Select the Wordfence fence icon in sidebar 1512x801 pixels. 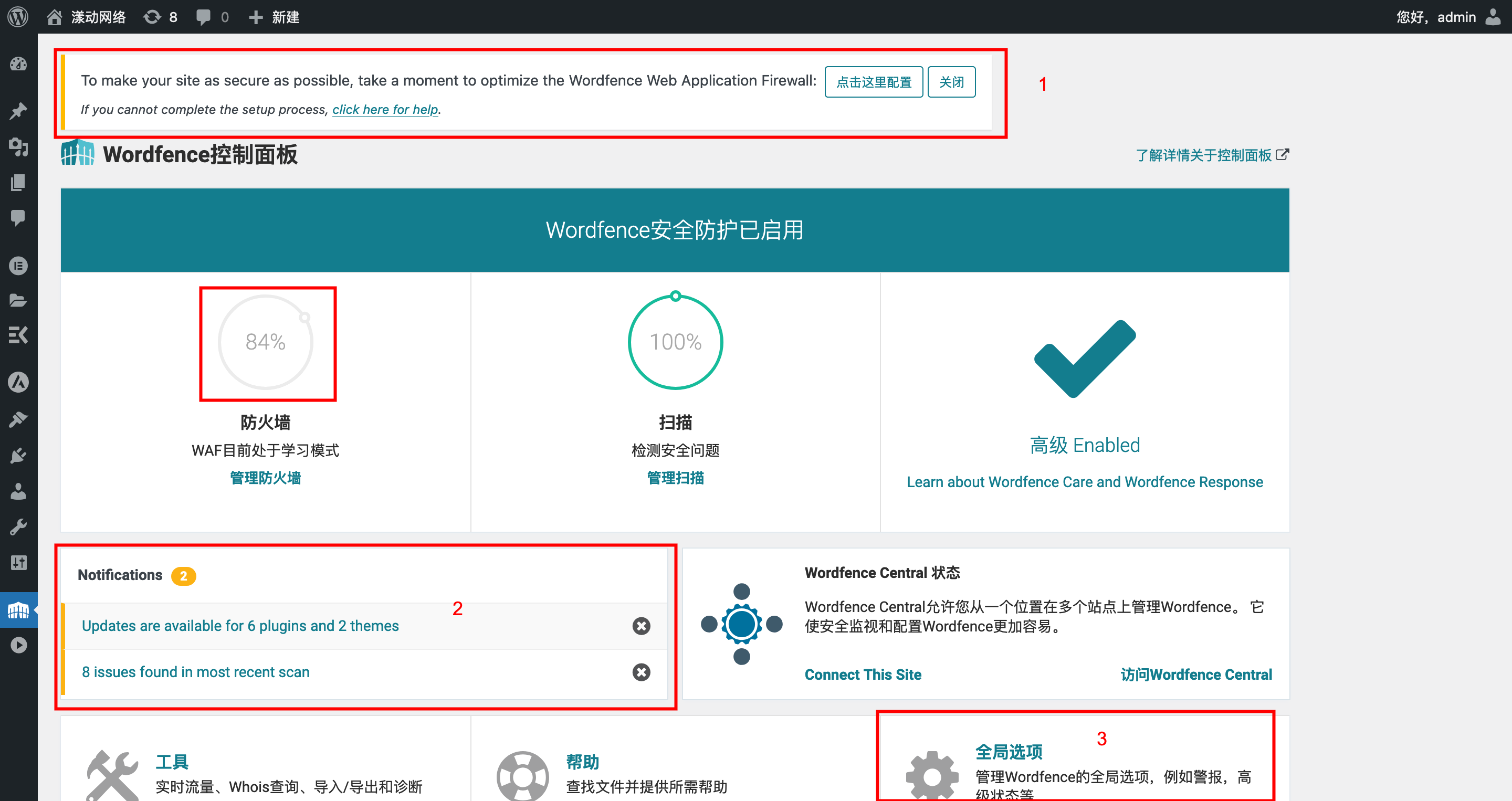18,610
